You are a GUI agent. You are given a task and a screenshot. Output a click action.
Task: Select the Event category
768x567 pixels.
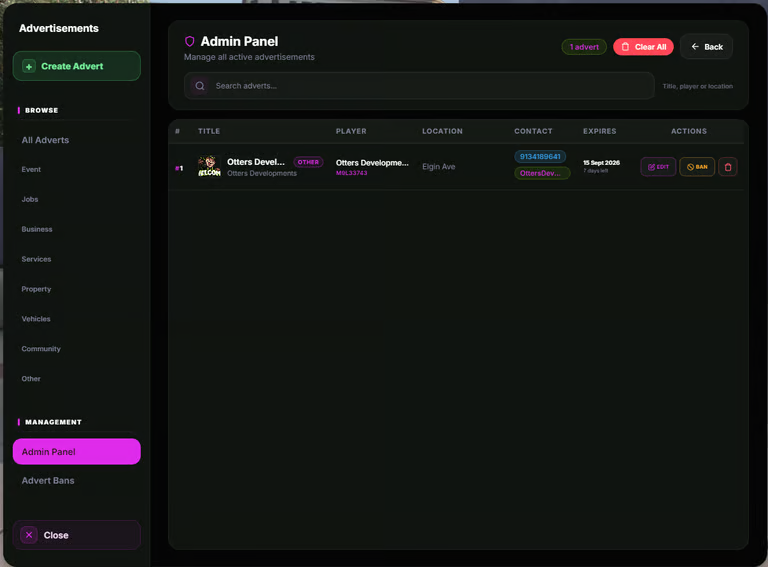(x=31, y=169)
